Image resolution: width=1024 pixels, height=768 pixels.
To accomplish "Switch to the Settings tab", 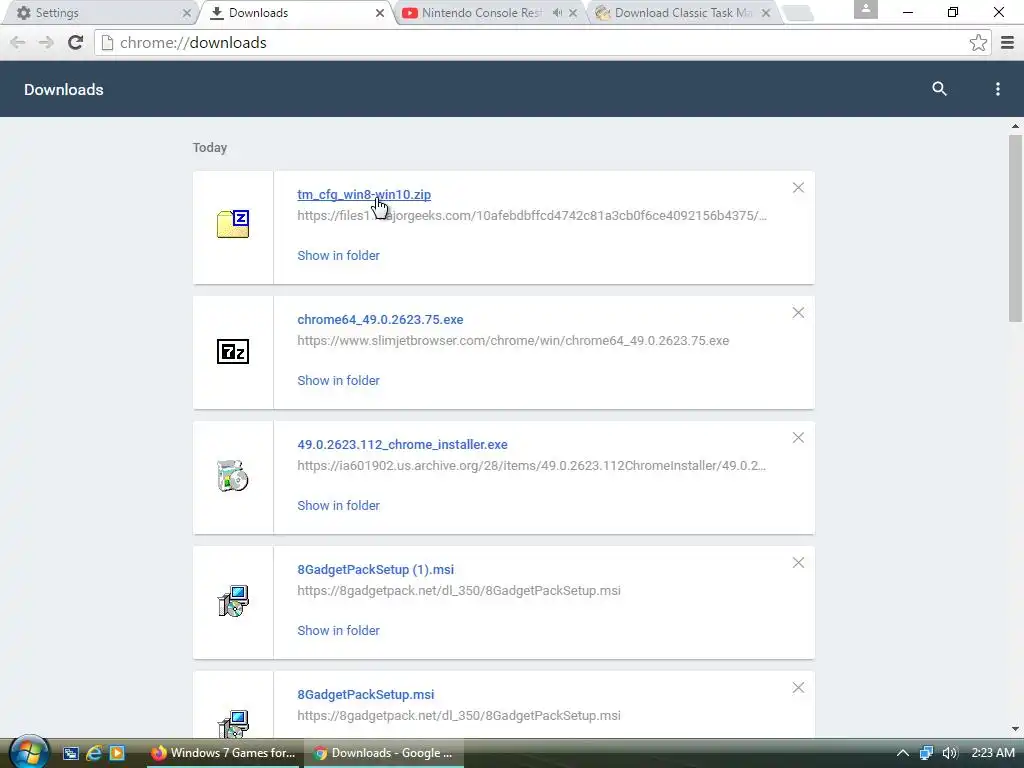I will [98, 13].
